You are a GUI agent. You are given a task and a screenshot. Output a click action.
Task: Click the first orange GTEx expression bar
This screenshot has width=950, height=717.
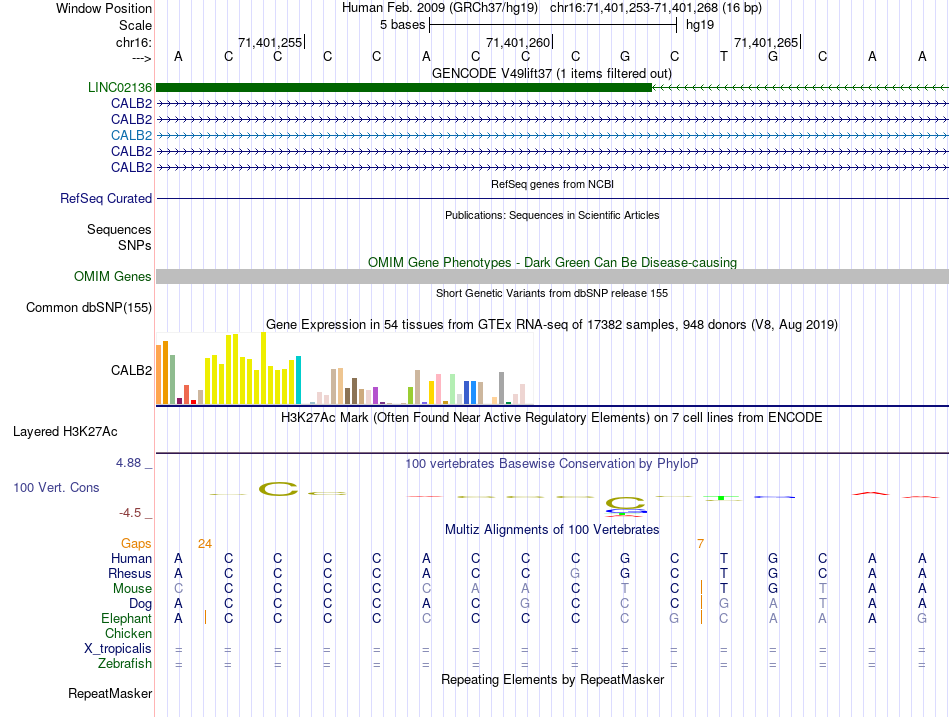tap(159, 374)
